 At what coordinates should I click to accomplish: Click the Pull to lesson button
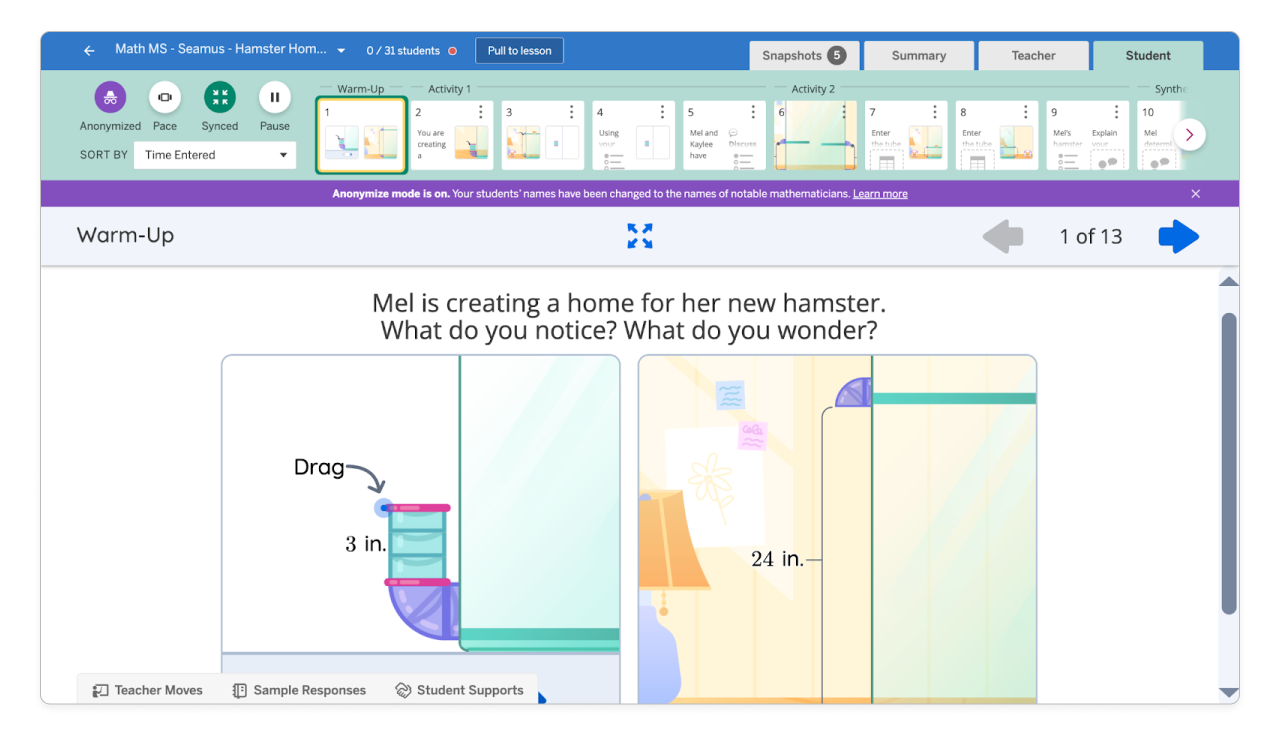pos(519,49)
